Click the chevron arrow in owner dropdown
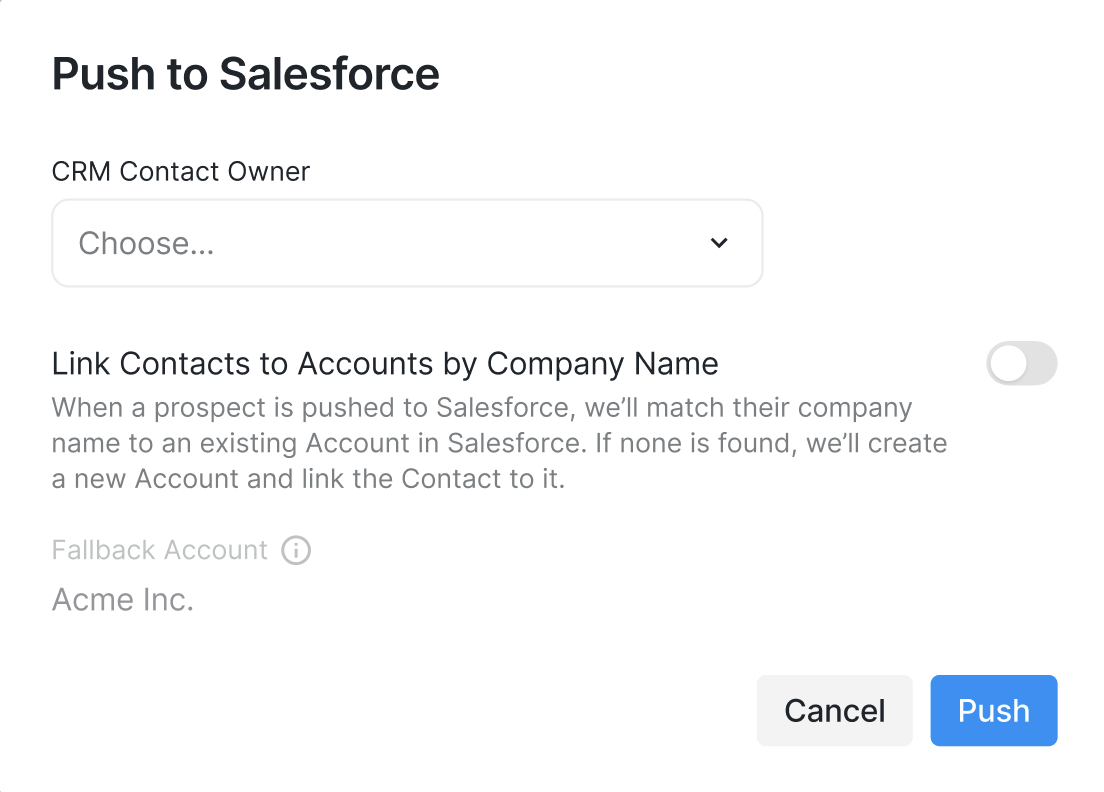The image size is (1104, 792). point(719,243)
